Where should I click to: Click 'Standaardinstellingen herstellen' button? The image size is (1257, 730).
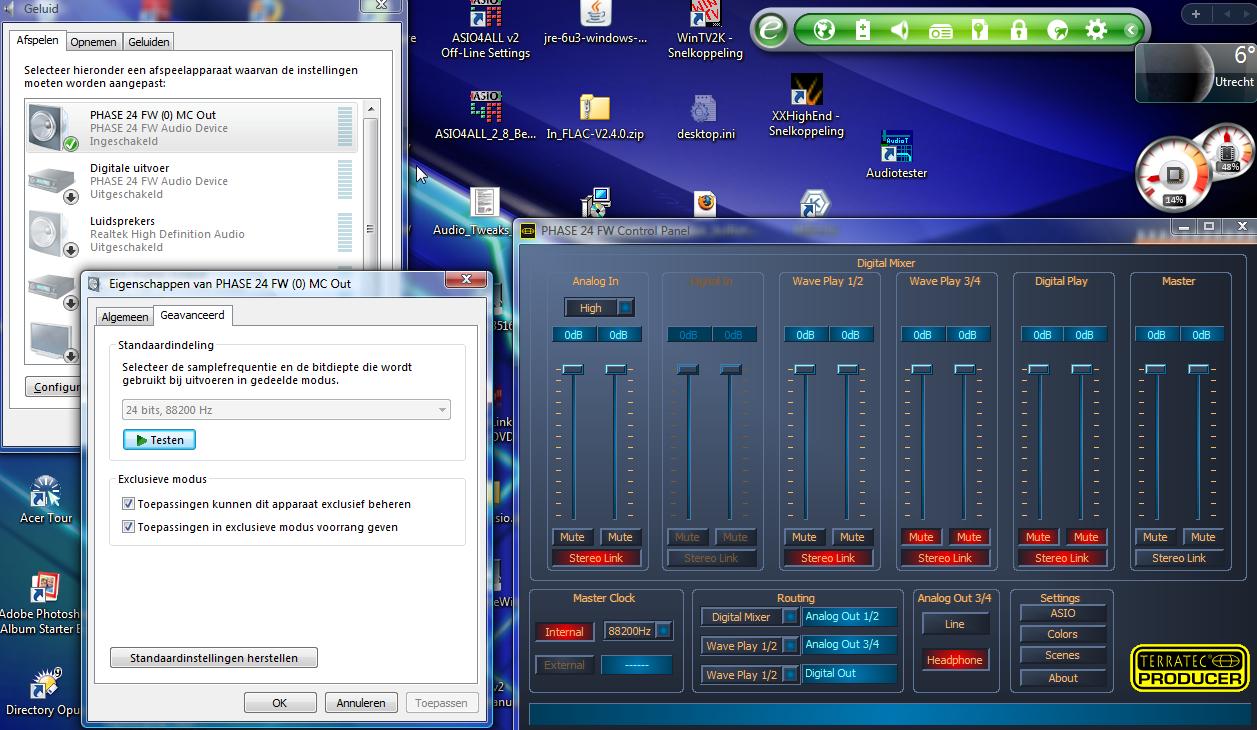click(214, 658)
